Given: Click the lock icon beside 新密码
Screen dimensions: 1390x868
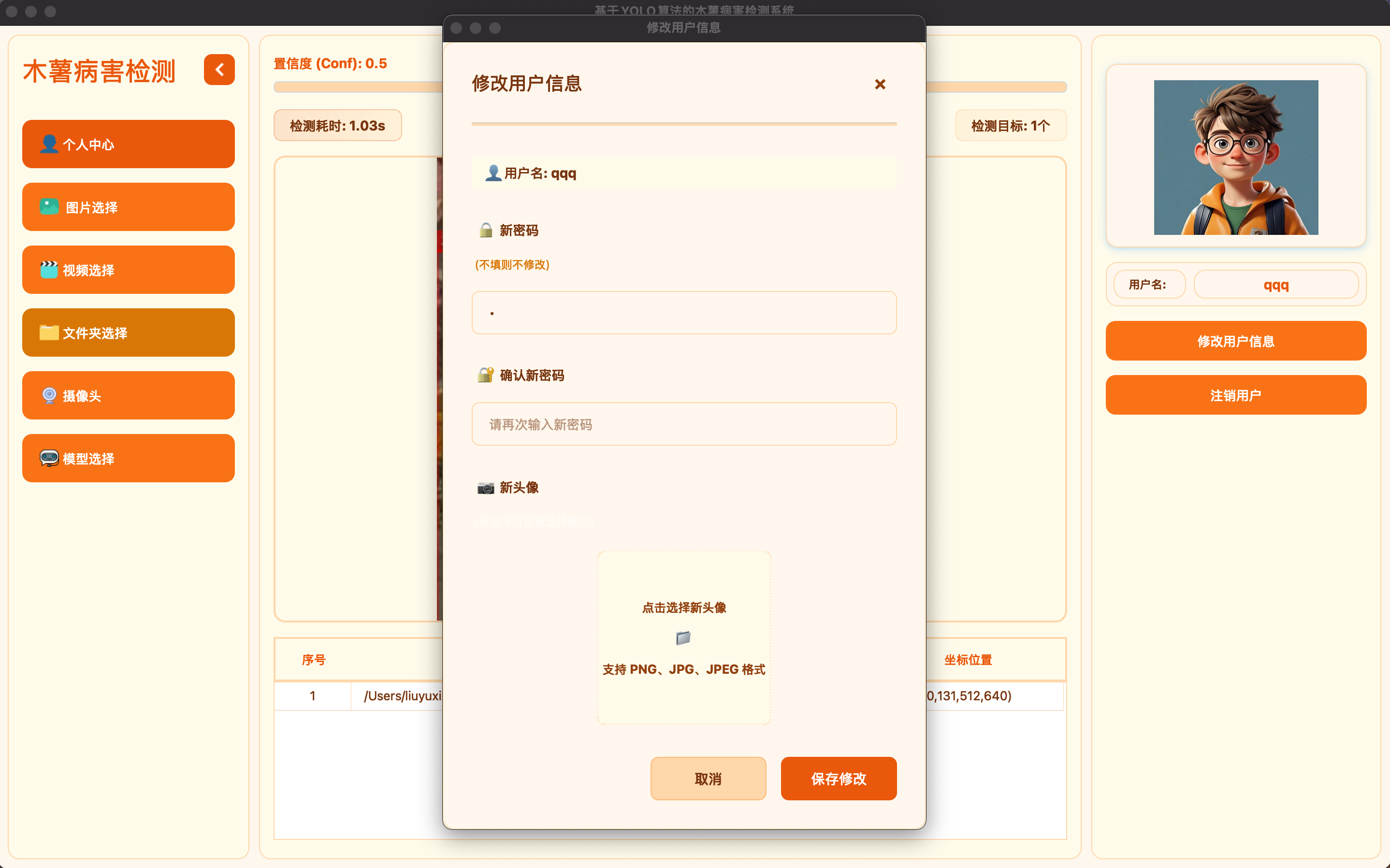Looking at the screenshot, I should 486,230.
